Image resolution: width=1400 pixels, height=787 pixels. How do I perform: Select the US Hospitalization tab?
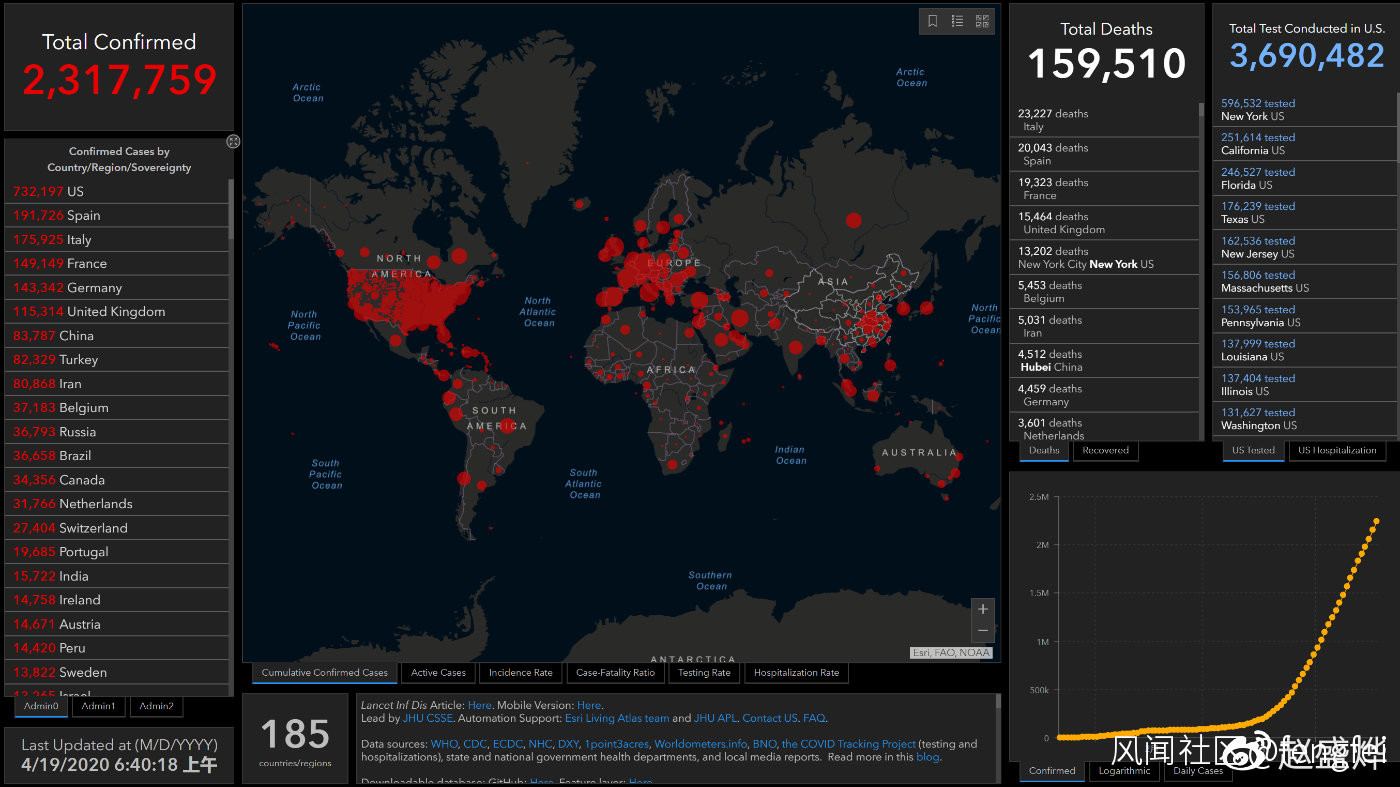pos(1337,450)
